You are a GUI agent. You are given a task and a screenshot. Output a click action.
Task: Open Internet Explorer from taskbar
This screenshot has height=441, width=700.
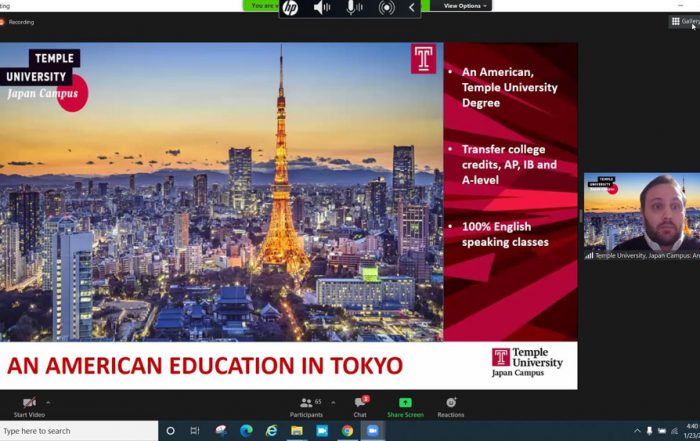click(x=271, y=431)
